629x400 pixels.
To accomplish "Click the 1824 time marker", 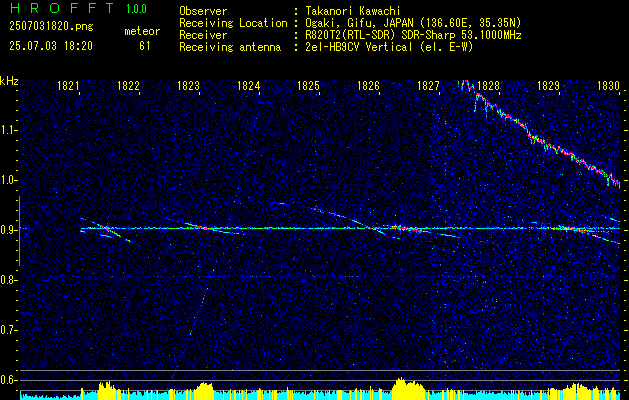I will point(248,86).
